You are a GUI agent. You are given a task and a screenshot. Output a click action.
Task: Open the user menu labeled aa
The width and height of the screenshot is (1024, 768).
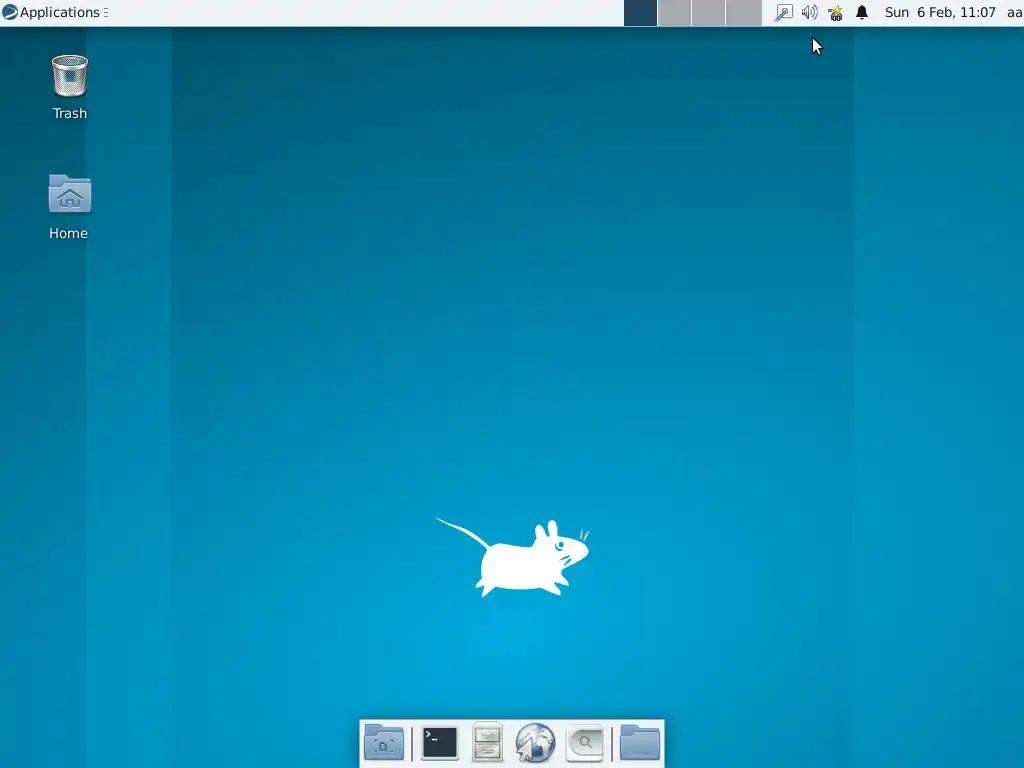coord(1014,12)
